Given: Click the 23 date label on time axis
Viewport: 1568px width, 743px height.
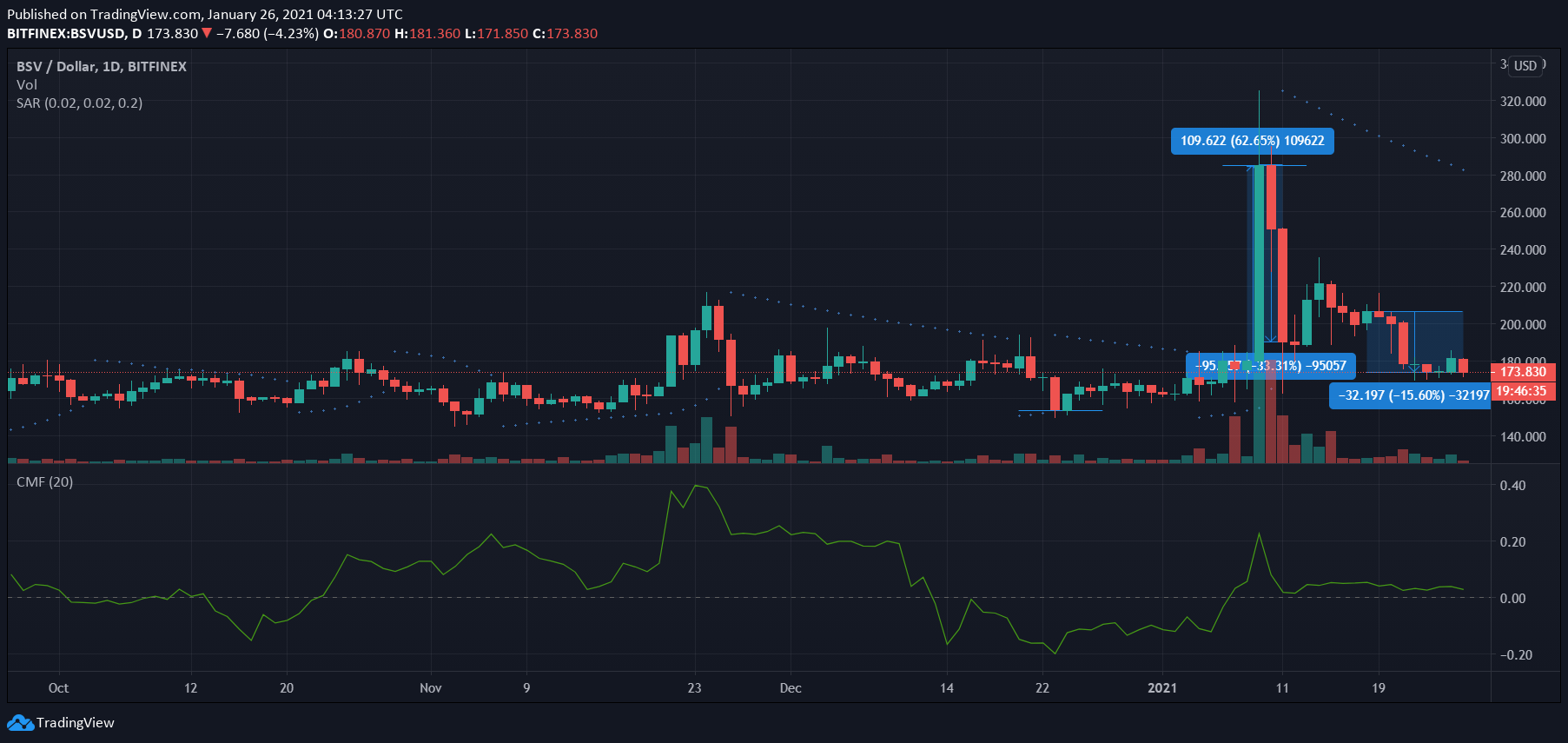Looking at the screenshot, I should (x=694, y=687).
